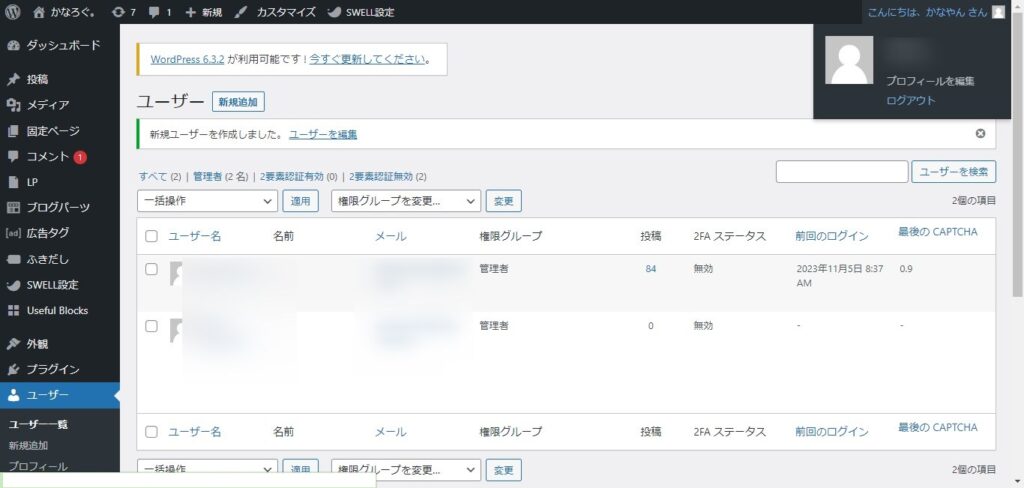The width and height of the screenshot is (1024, 488).
Task: Click the ログアウト logout link
Action: tap(910, 100)
